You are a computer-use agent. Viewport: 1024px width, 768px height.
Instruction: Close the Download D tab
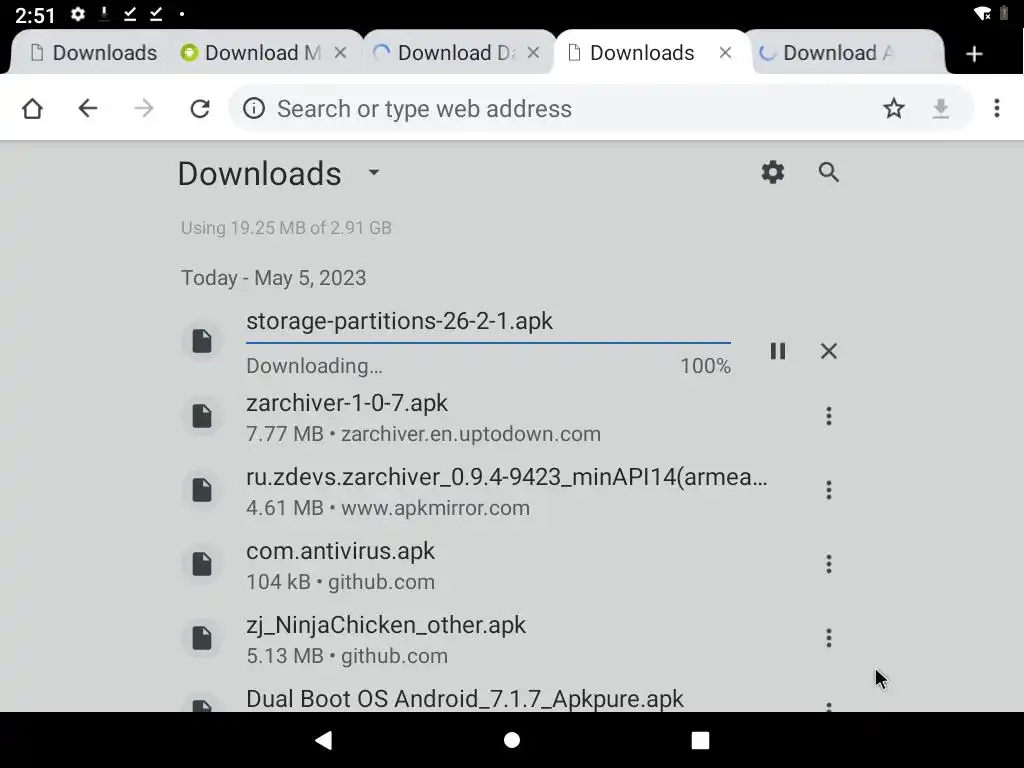tap(533, 53)
